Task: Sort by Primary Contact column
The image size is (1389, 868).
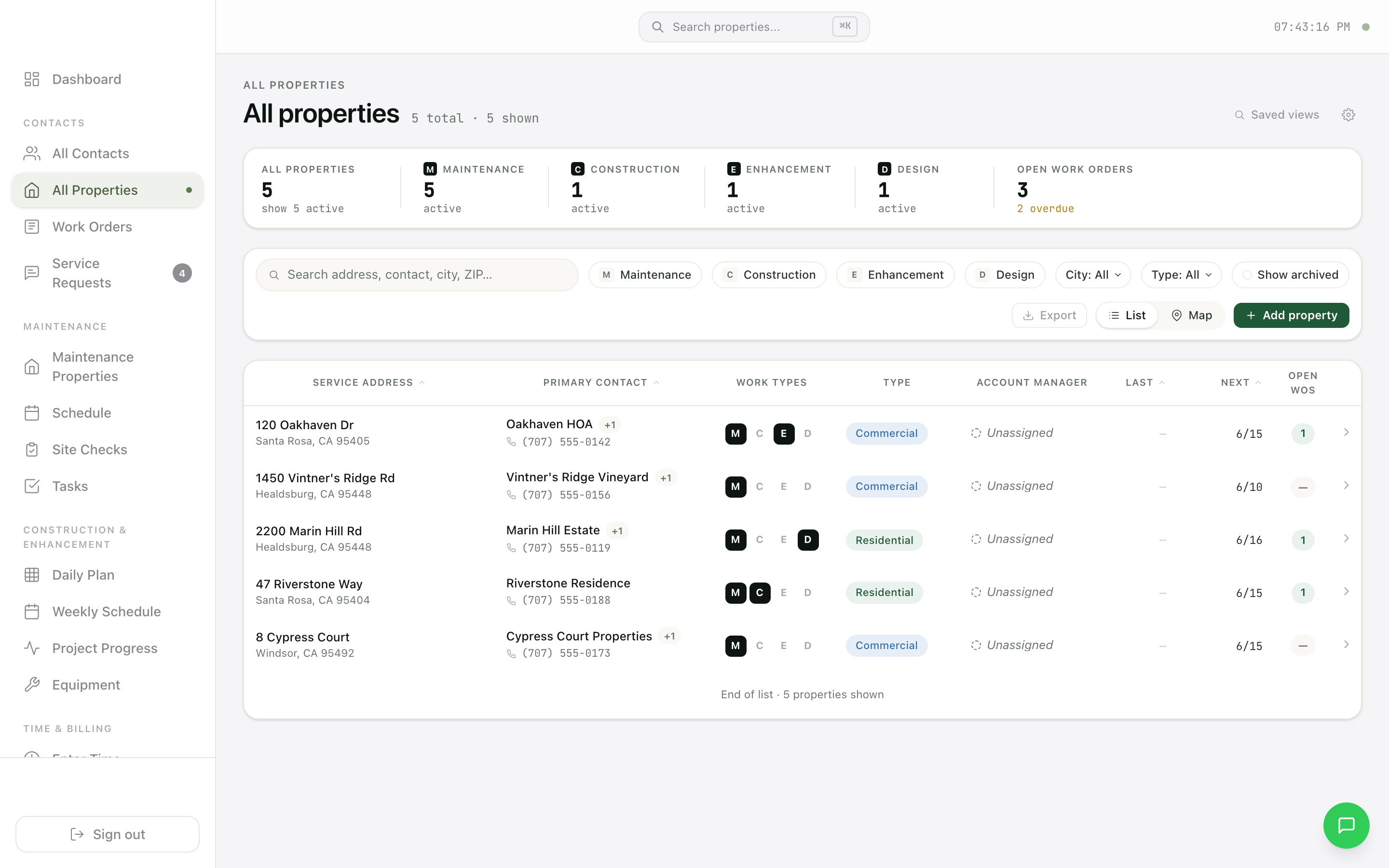Action: (601, 382)
